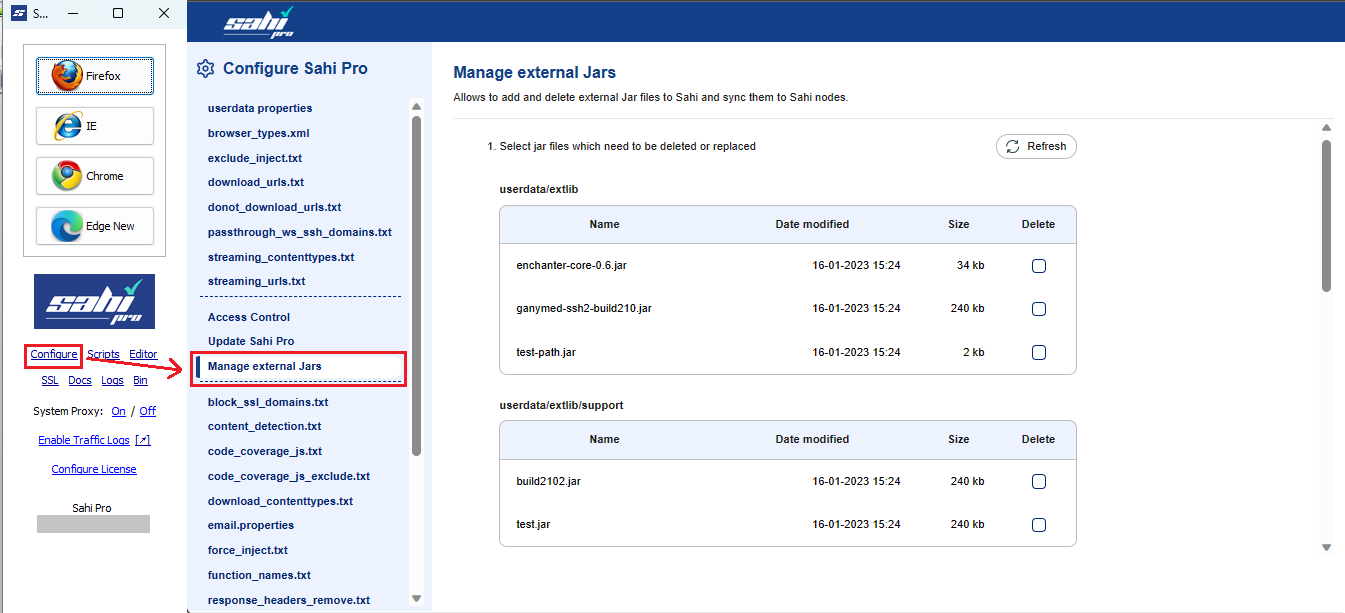
Task: Check Delete box for ganymed-ssh2-build210.jar
Action: pyautogui.click(x=1038, y=309)
